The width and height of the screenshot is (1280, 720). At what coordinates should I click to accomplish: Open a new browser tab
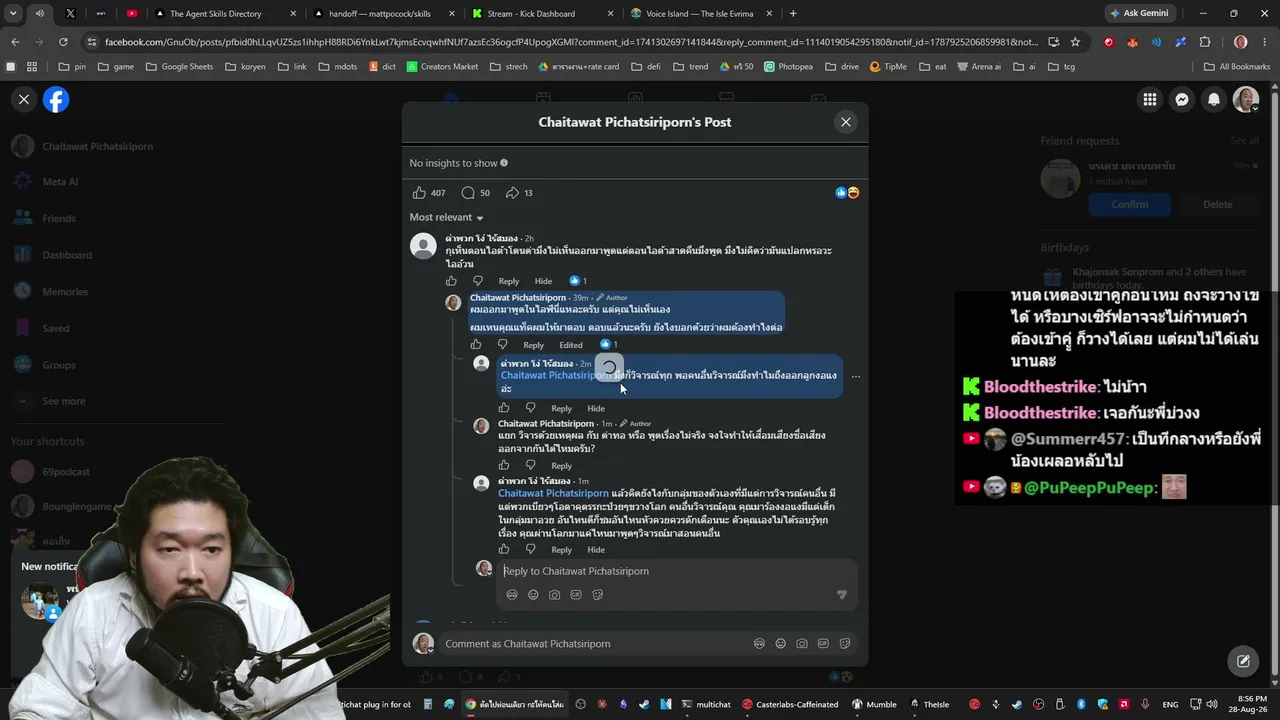(793, 14)
